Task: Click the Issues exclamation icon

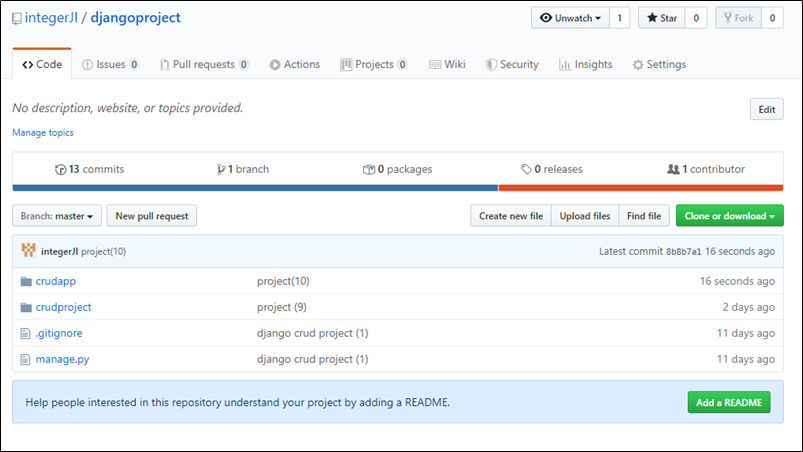Action: click(88, 64)
